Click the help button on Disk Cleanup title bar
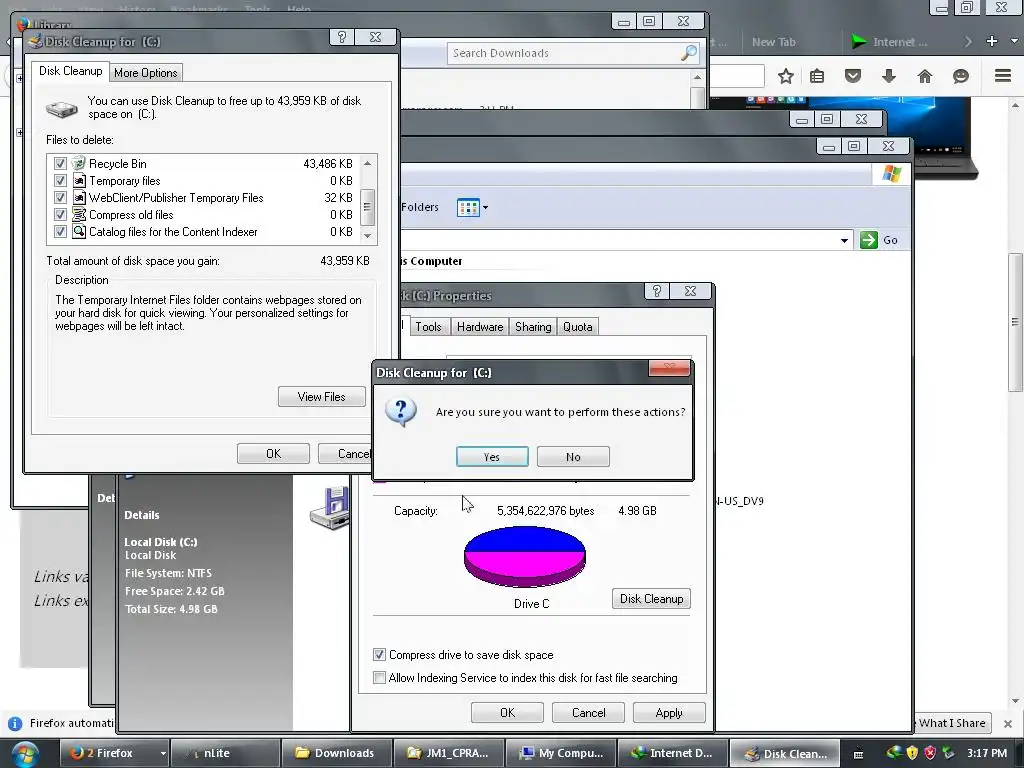1024x768 pixels. [342, 37]
